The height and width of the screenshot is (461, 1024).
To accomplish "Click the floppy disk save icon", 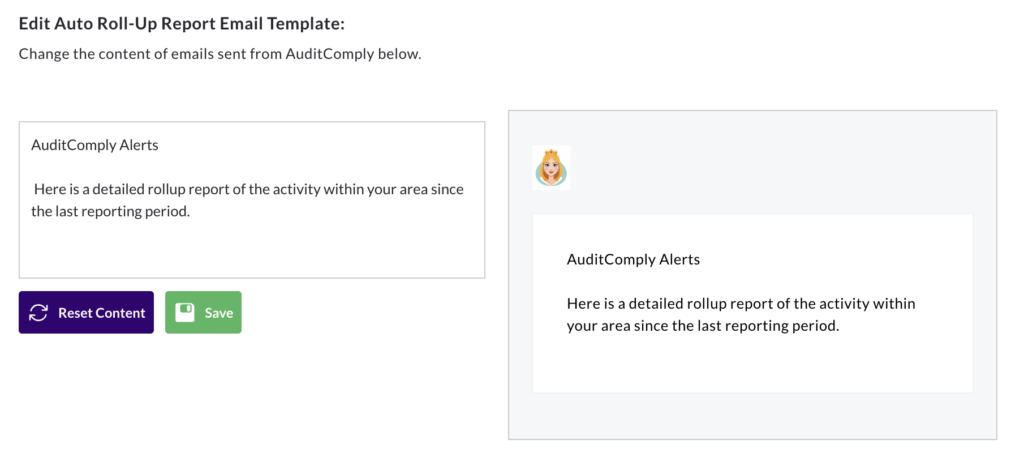I will pos(186,313).
